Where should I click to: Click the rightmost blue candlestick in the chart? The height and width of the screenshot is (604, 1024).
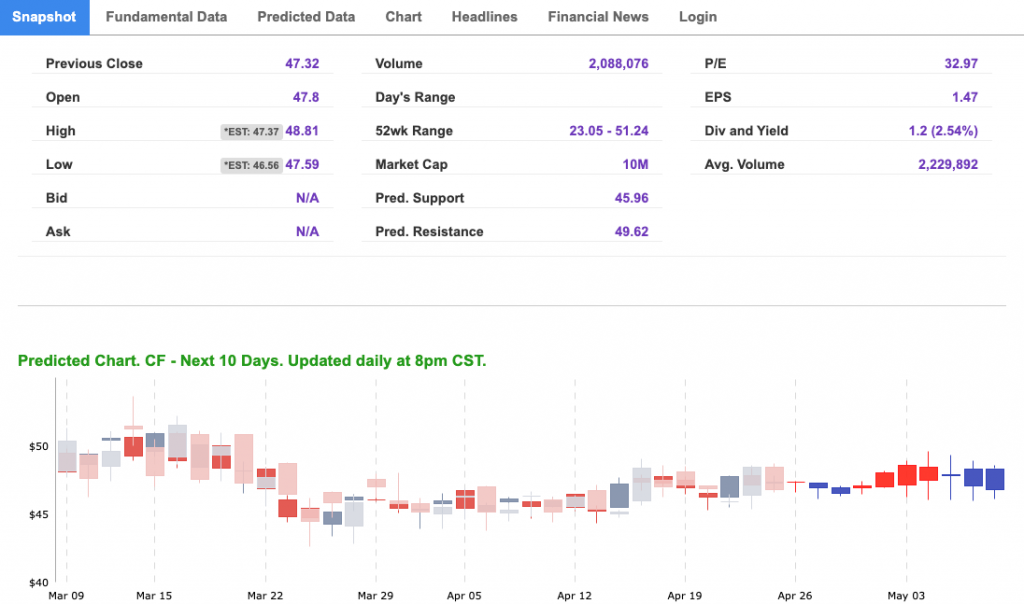[995, 479]
